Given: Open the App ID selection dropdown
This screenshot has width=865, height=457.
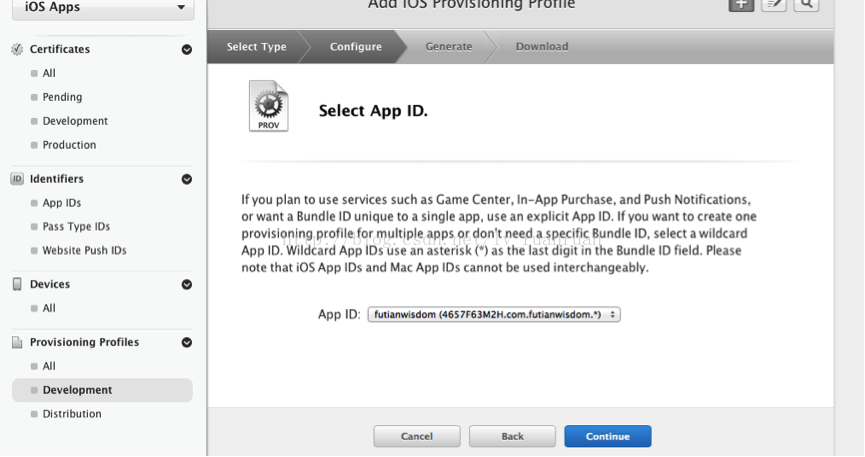Looking at the screenshot, I should tap(494, 314).
